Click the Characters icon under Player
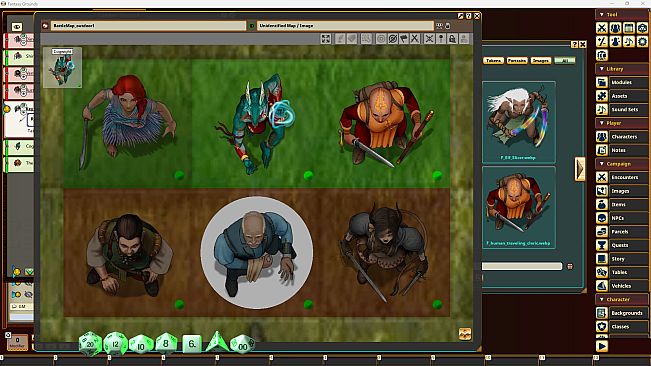651x366 pixels. click(x=602, y=137)
